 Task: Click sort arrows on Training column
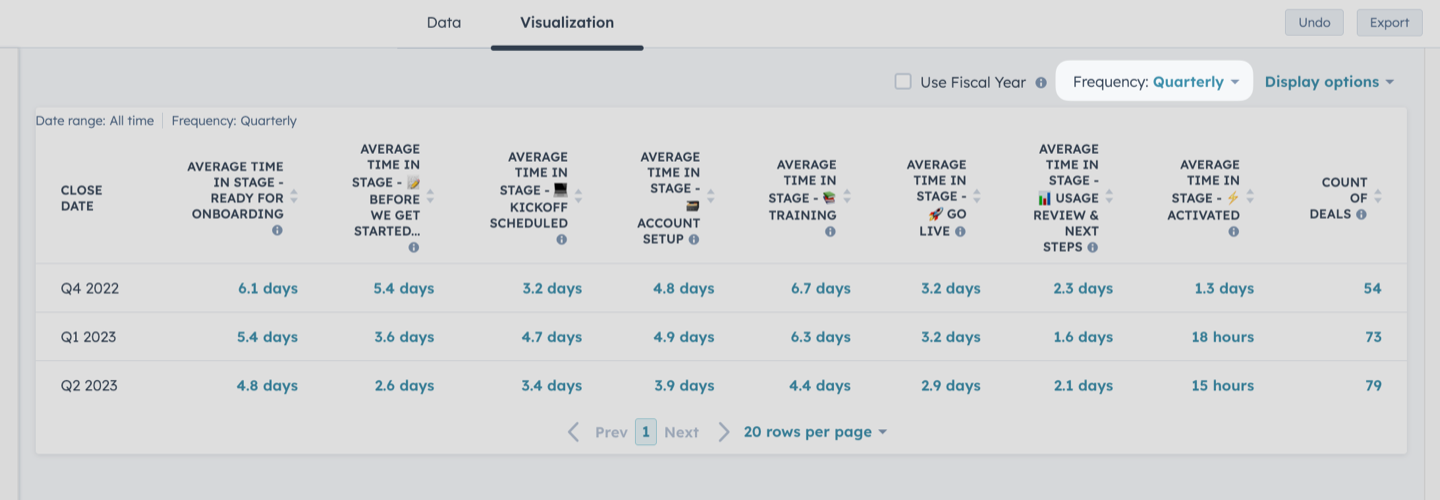847,197
